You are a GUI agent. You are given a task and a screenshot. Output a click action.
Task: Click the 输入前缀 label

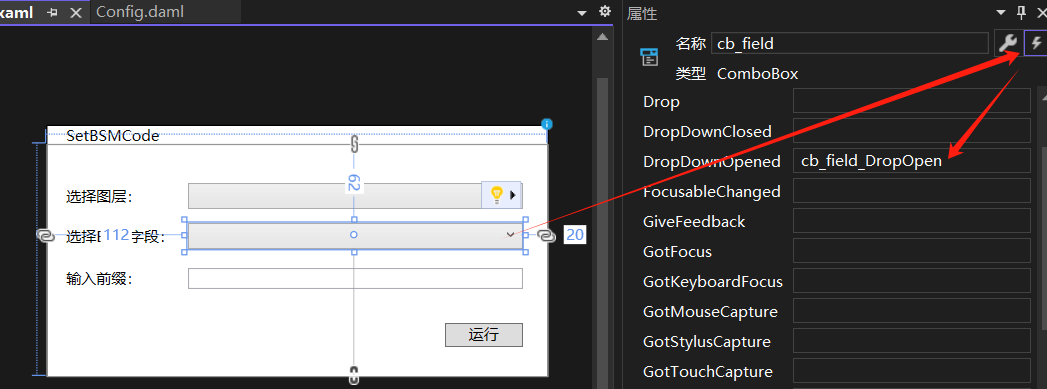(99, 279)
